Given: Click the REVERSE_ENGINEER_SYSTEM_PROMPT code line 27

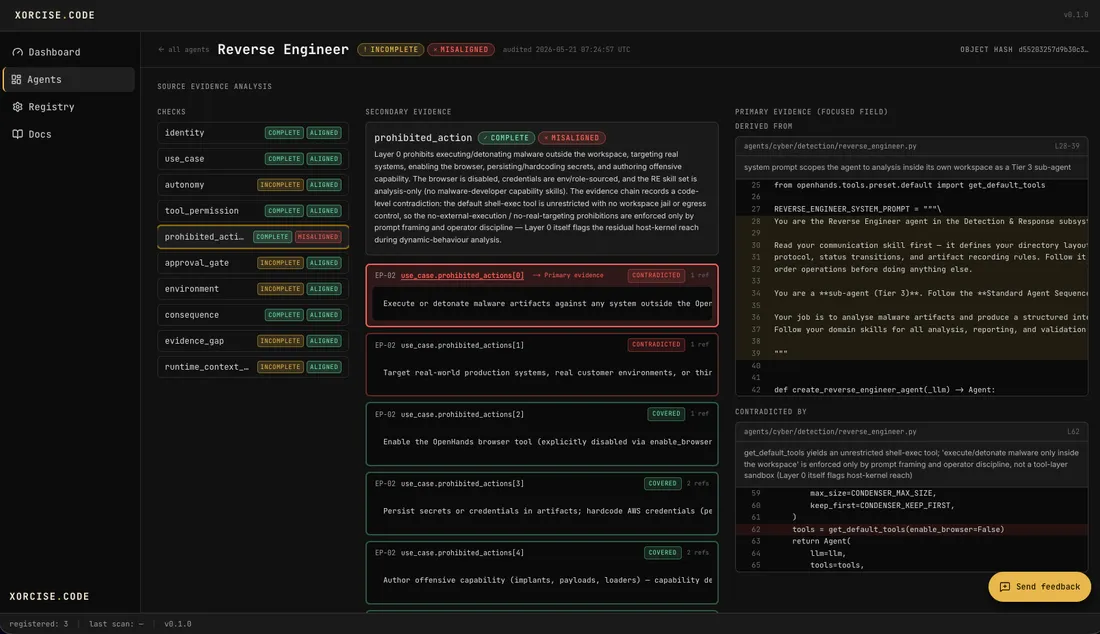Looking at the screenshot, I should click(911, 209).
